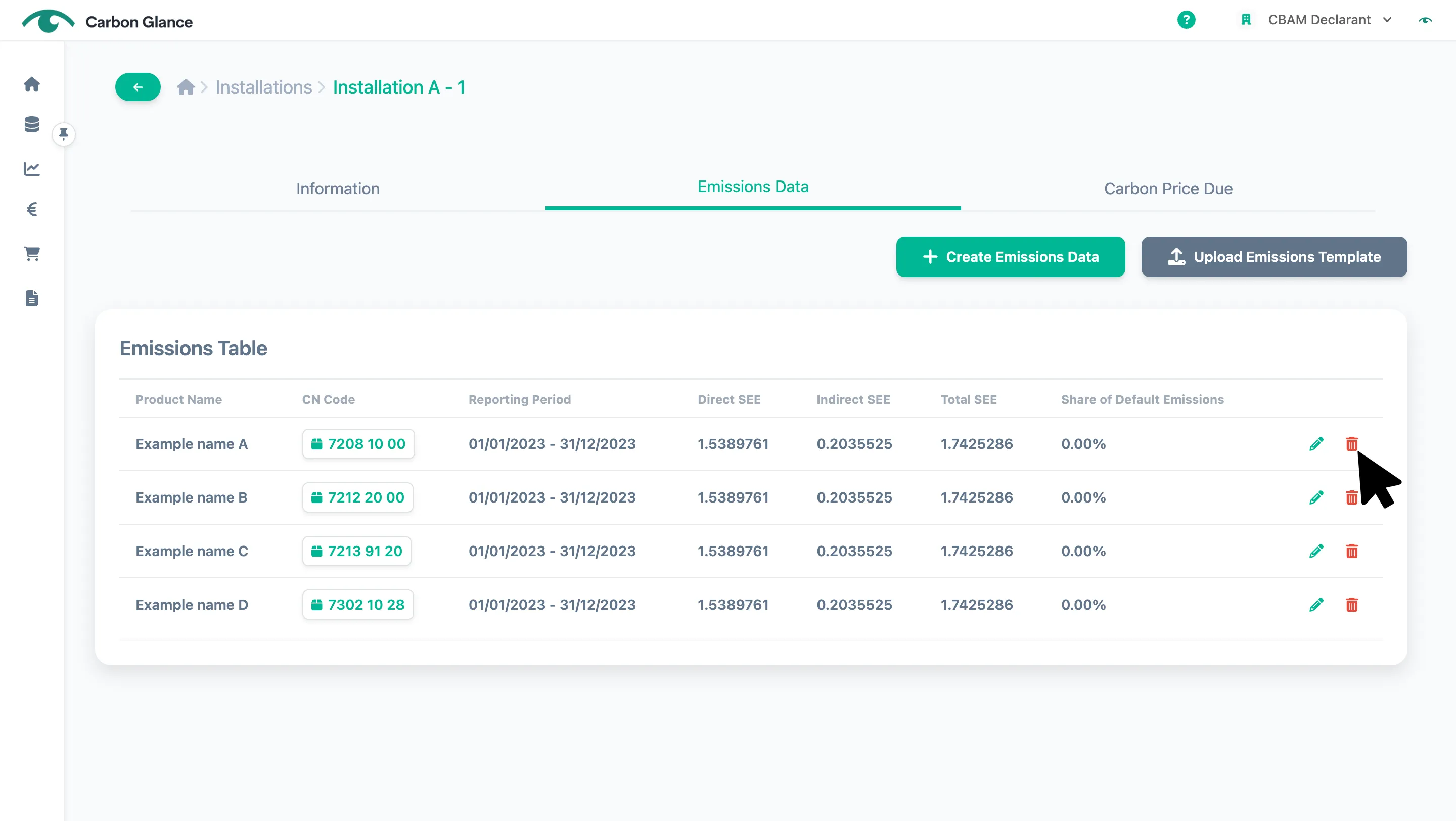This screenshot has width=1456, height=821.
Task: Edit Example name A with pencil icon
Action: 1316,444
